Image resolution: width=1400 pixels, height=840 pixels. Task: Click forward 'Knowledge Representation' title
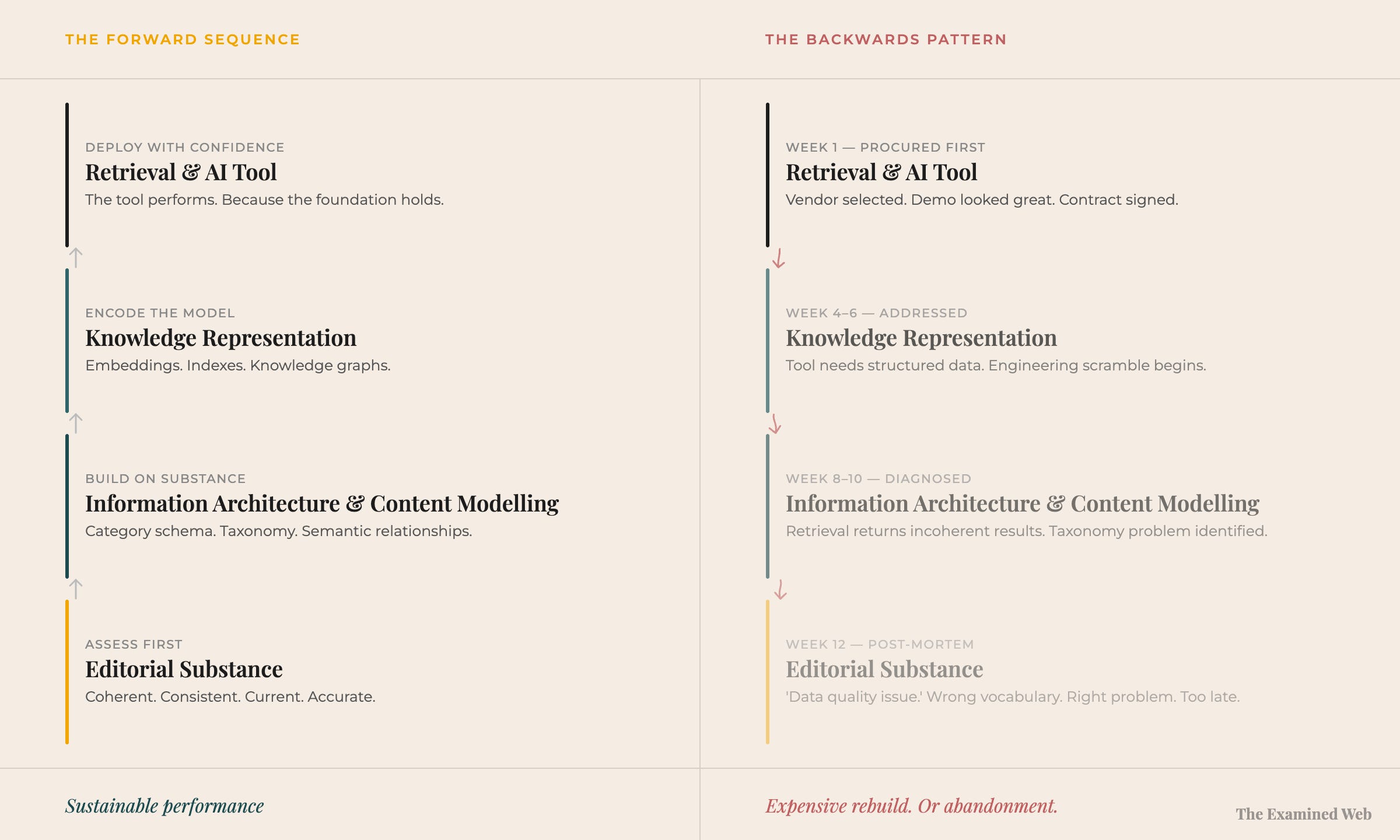[x=220, y=338]
